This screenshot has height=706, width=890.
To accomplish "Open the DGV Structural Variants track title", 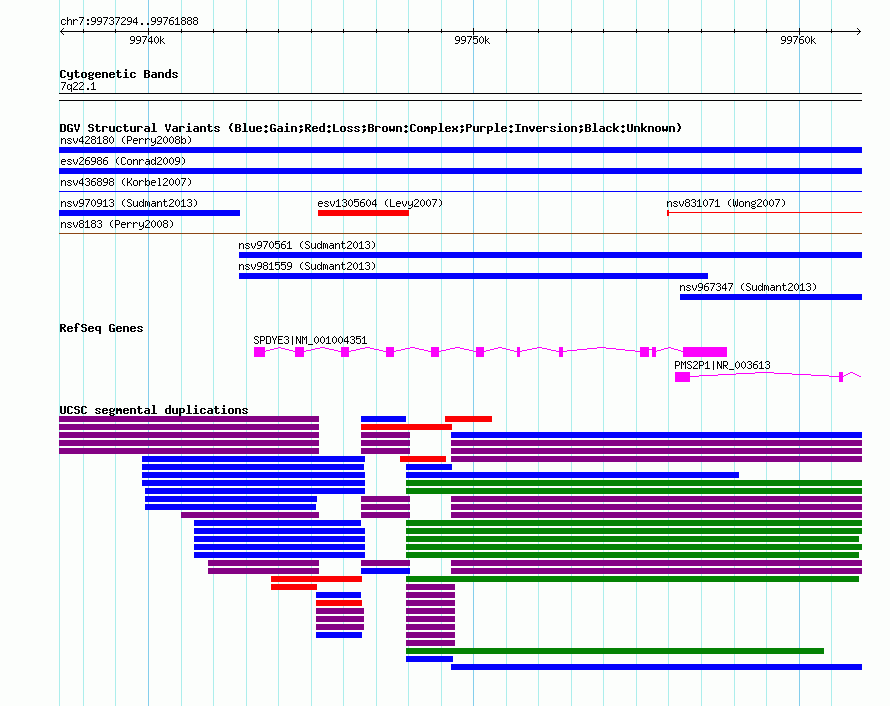I will 370,128.
